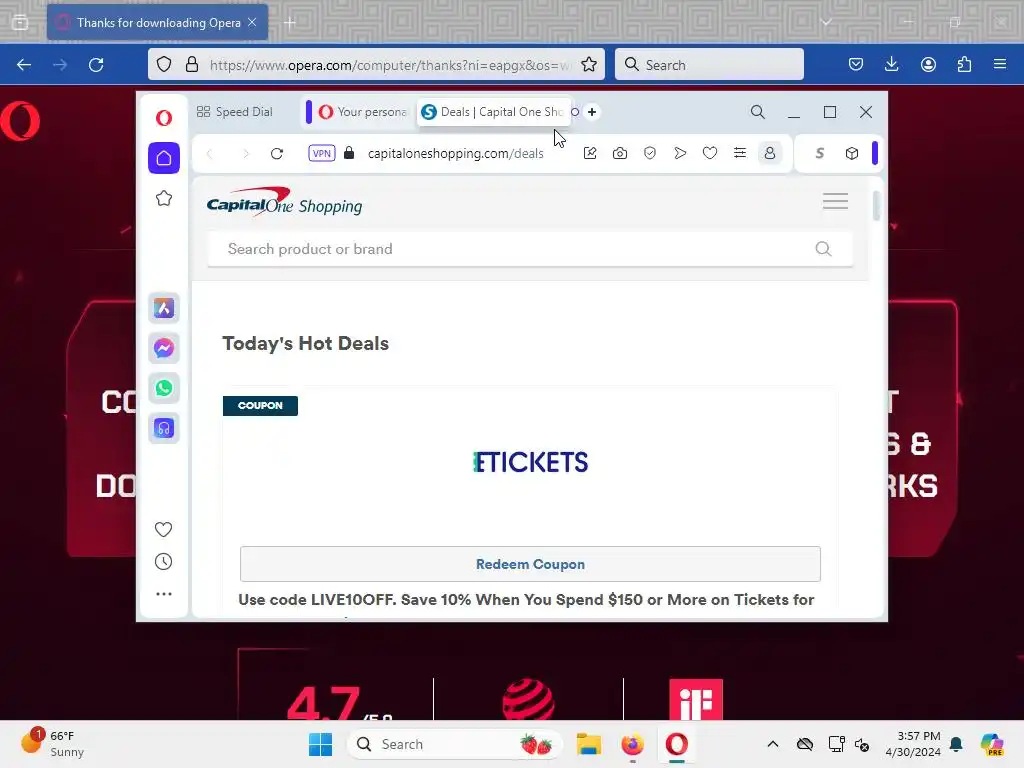Open the extensions cube icon in Opera
This screenshot has width=1024, height=768.
852,153
